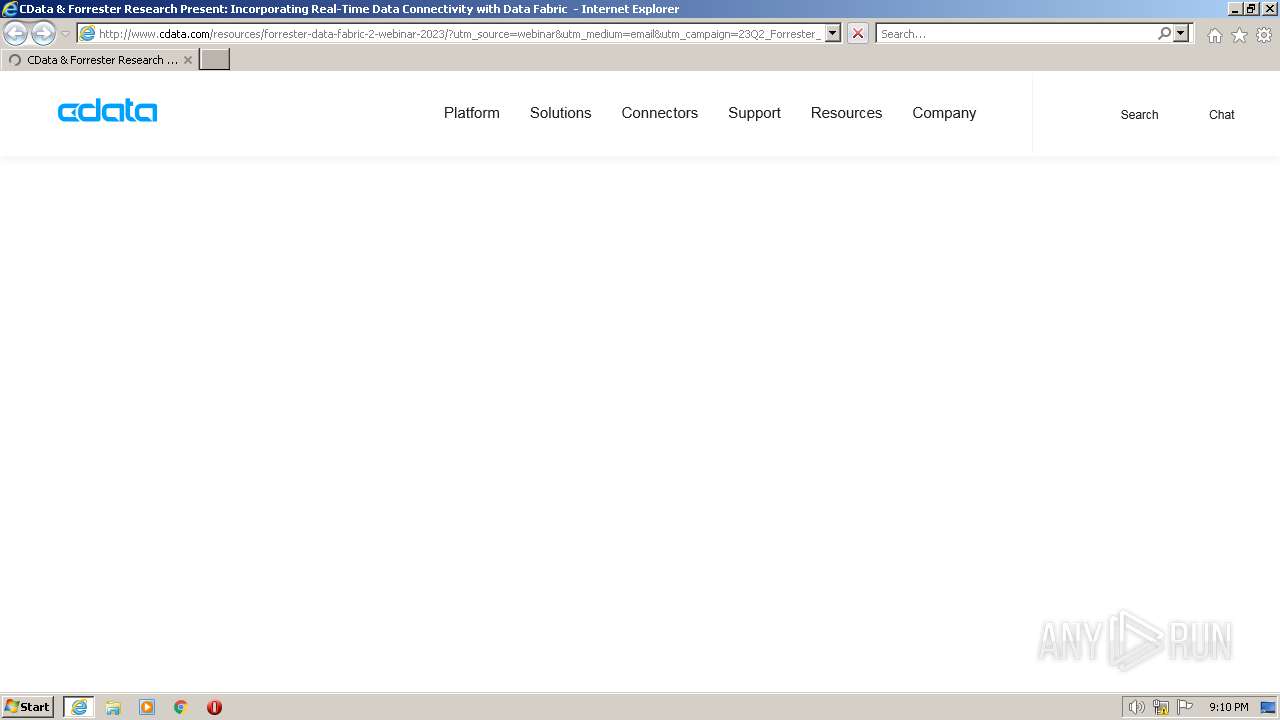Click the page icon beside the URL
This screenshot has width=1280, height=720.
(87, 34)
